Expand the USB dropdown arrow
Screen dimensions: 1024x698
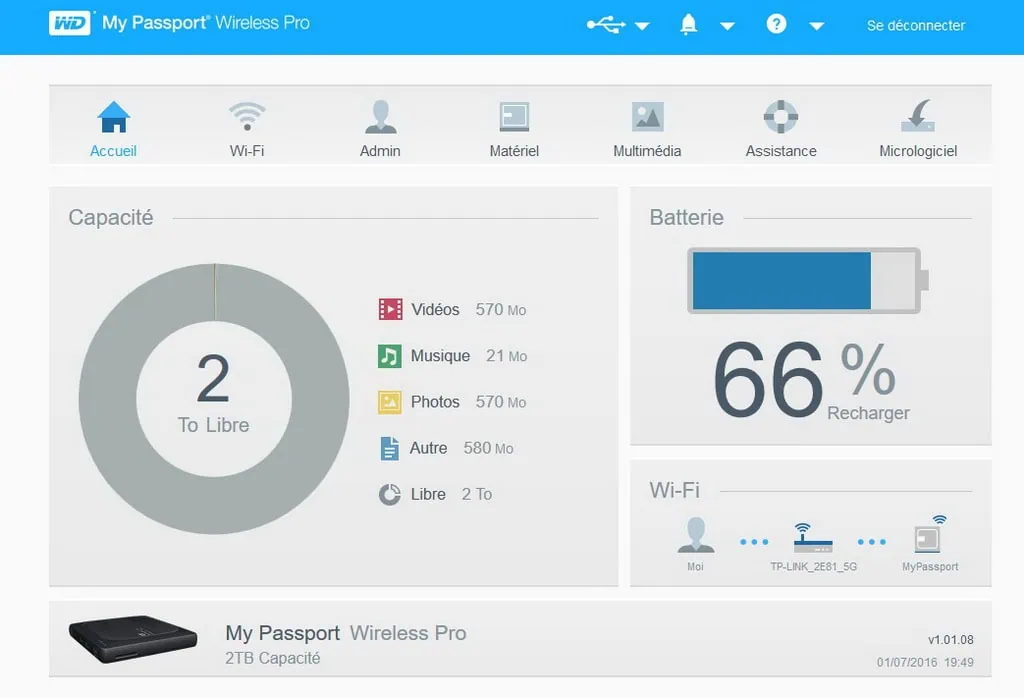tap(642, 26)
